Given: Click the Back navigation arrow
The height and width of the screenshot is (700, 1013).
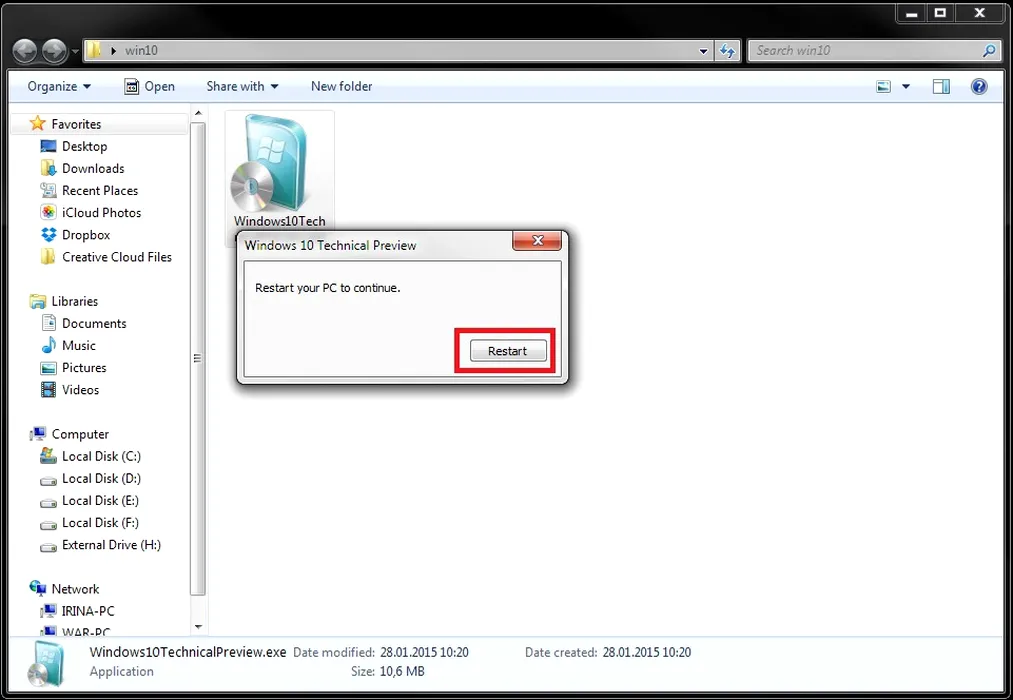Looking at the screenshot, I should click(x=25, y=51).
